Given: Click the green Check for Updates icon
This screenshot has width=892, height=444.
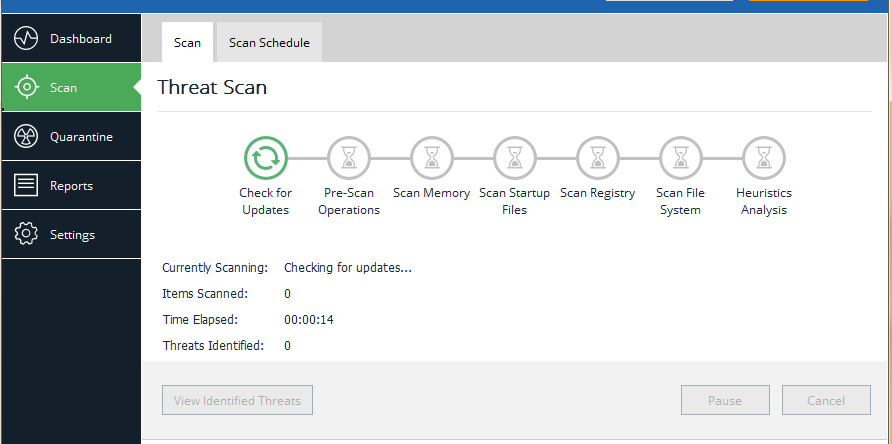Looking at the screenshot, I should point(266,158).
